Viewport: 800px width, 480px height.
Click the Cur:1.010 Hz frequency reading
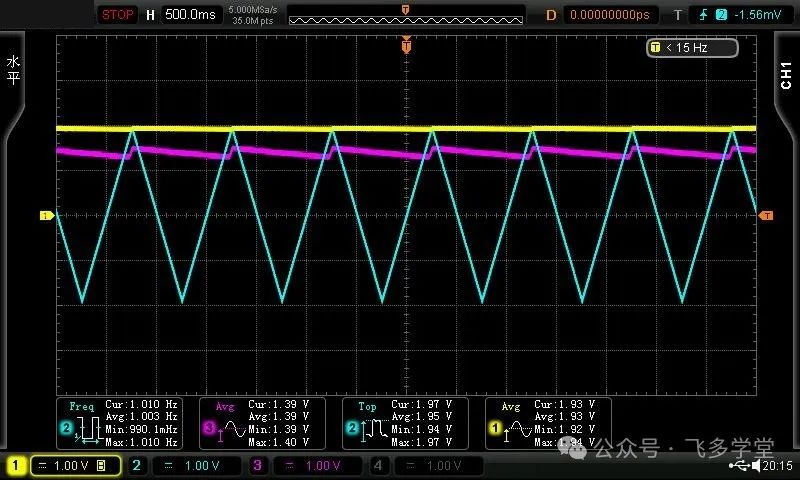click(141, 404)
